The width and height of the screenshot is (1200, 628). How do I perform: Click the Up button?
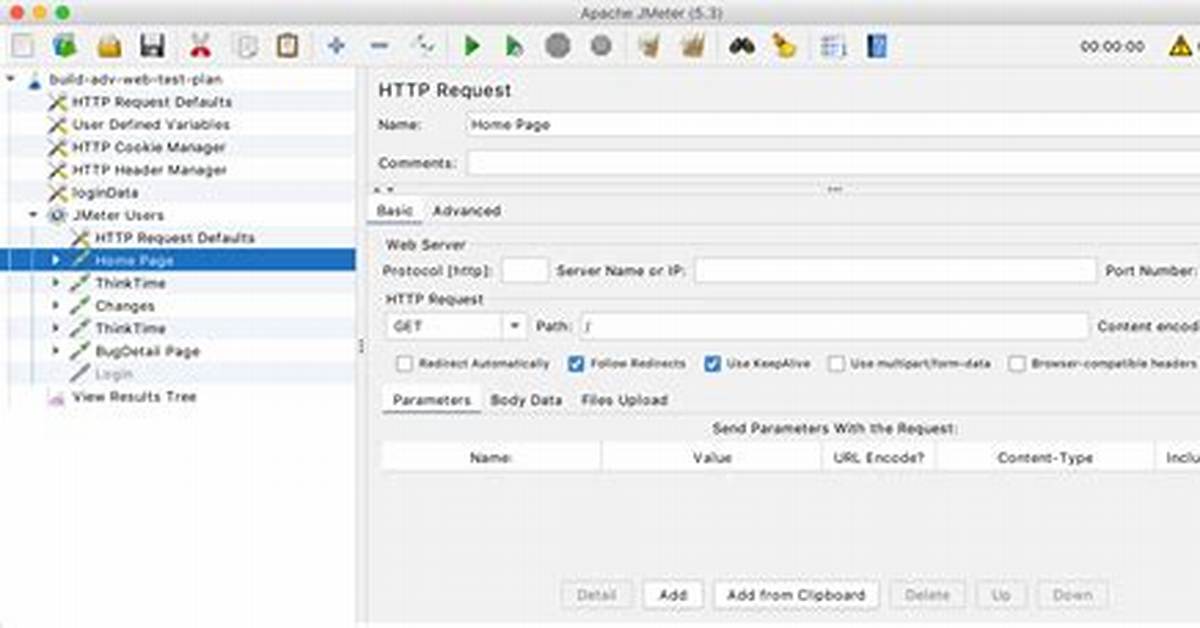pos(1001,595)
